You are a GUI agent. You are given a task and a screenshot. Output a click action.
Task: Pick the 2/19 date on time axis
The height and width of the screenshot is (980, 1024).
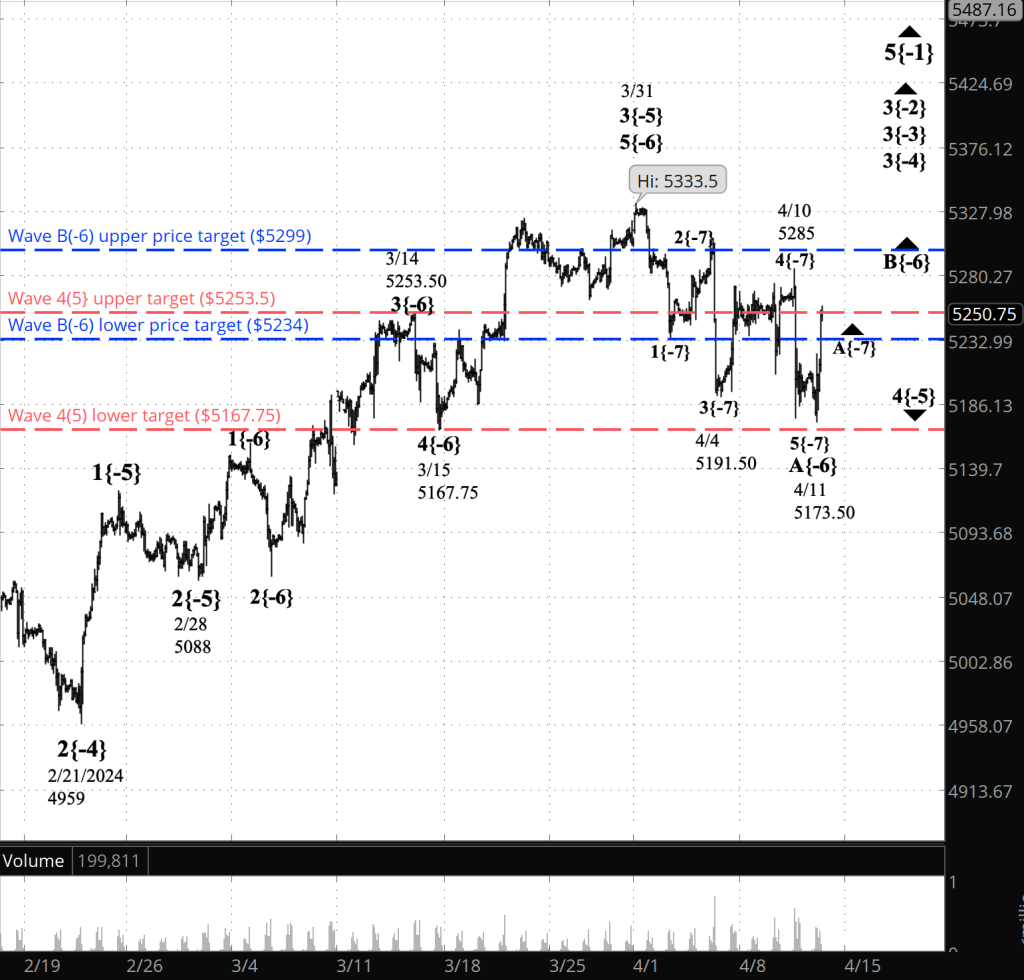[40, 967]
